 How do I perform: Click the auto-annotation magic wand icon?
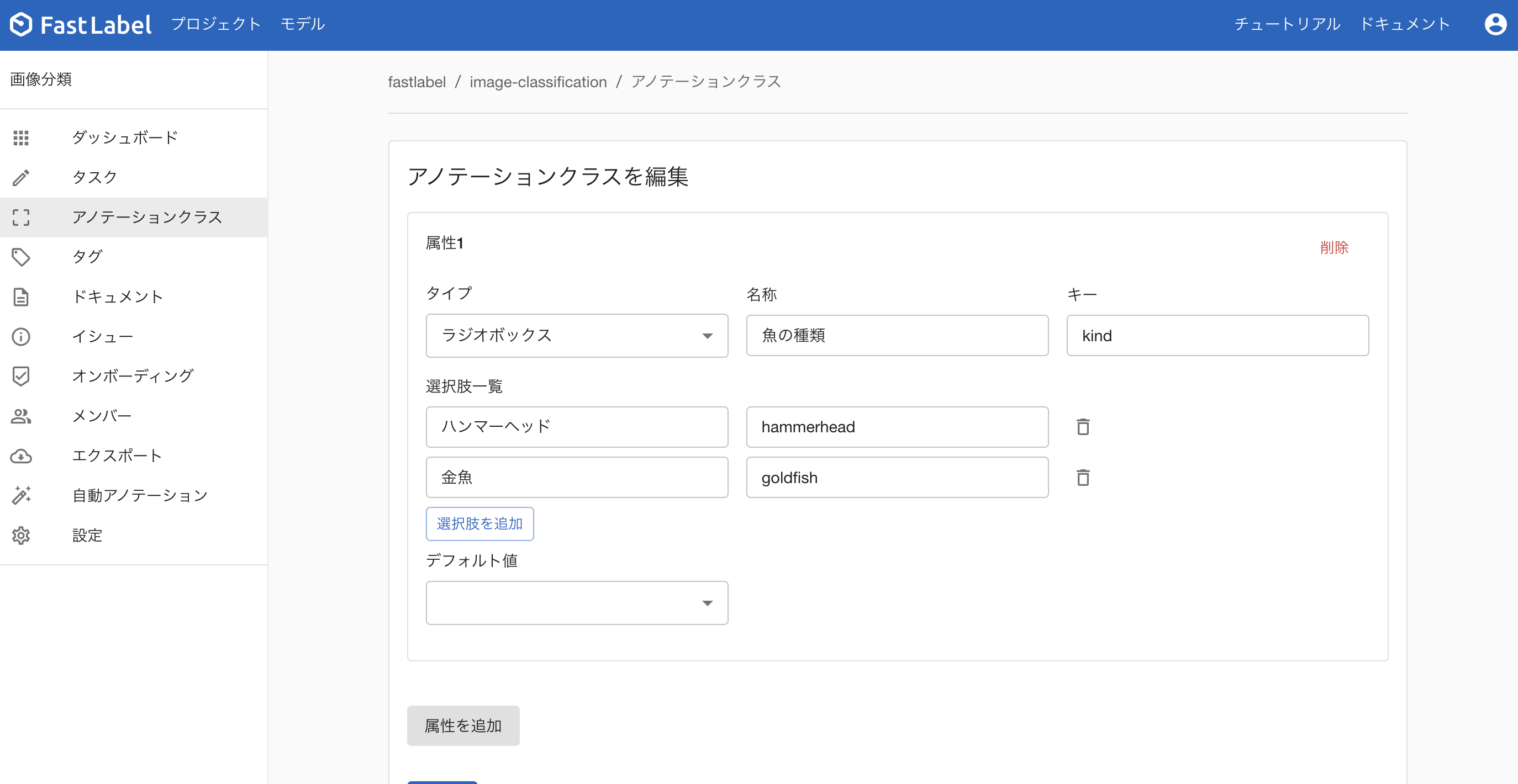[20, 495]
